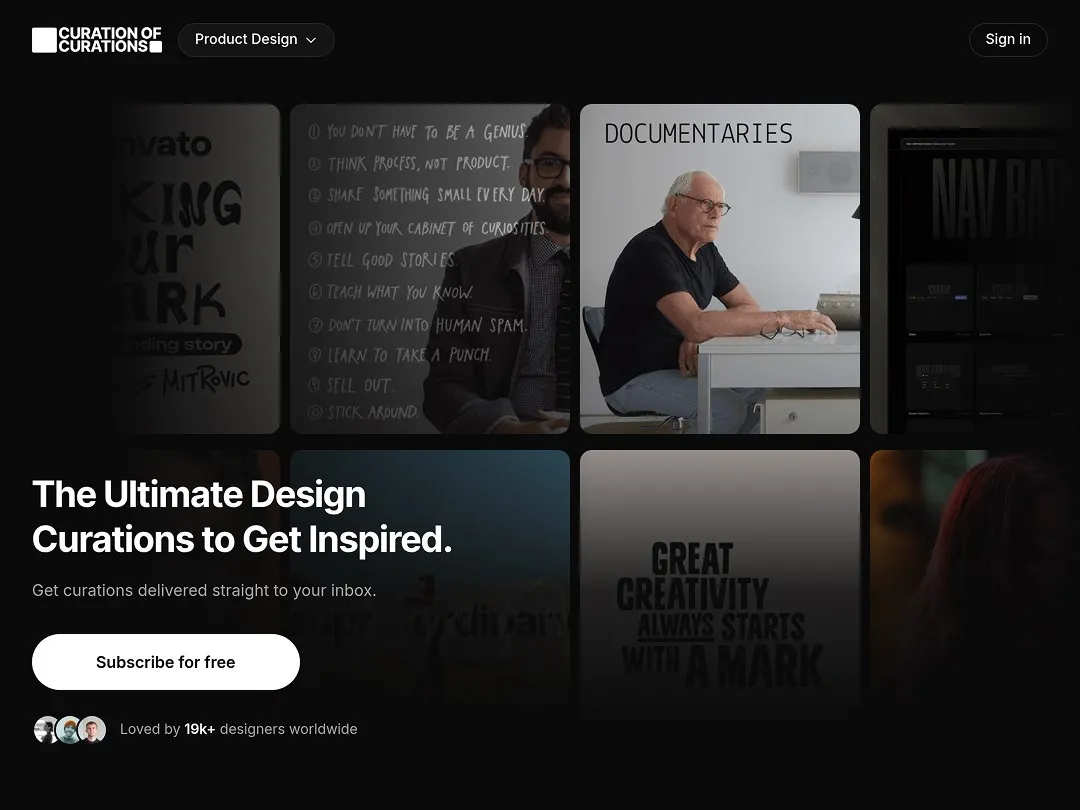Open the handwritten list card with bearded man
Screen dimensions: 1080x810
tap(430, 269)
